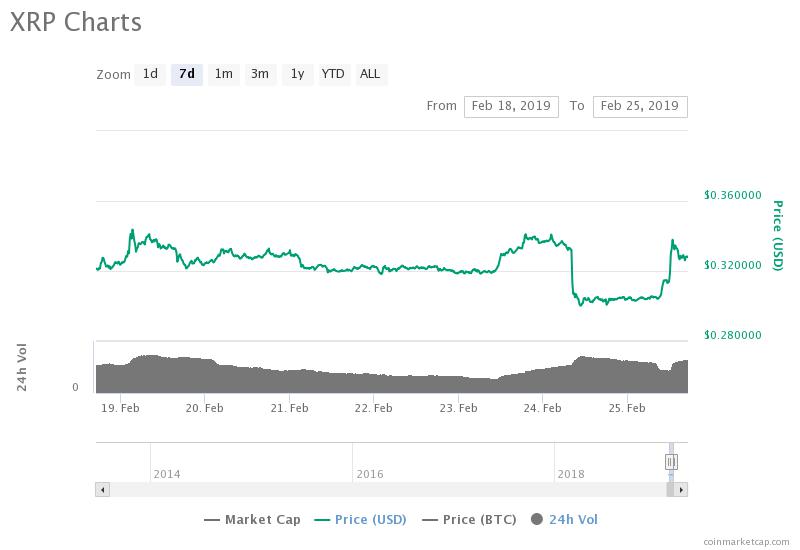The height and width of the screenshot is (550, 800).
Task: Open the coinmarketcap.com credit link
Action: point(746,542)
